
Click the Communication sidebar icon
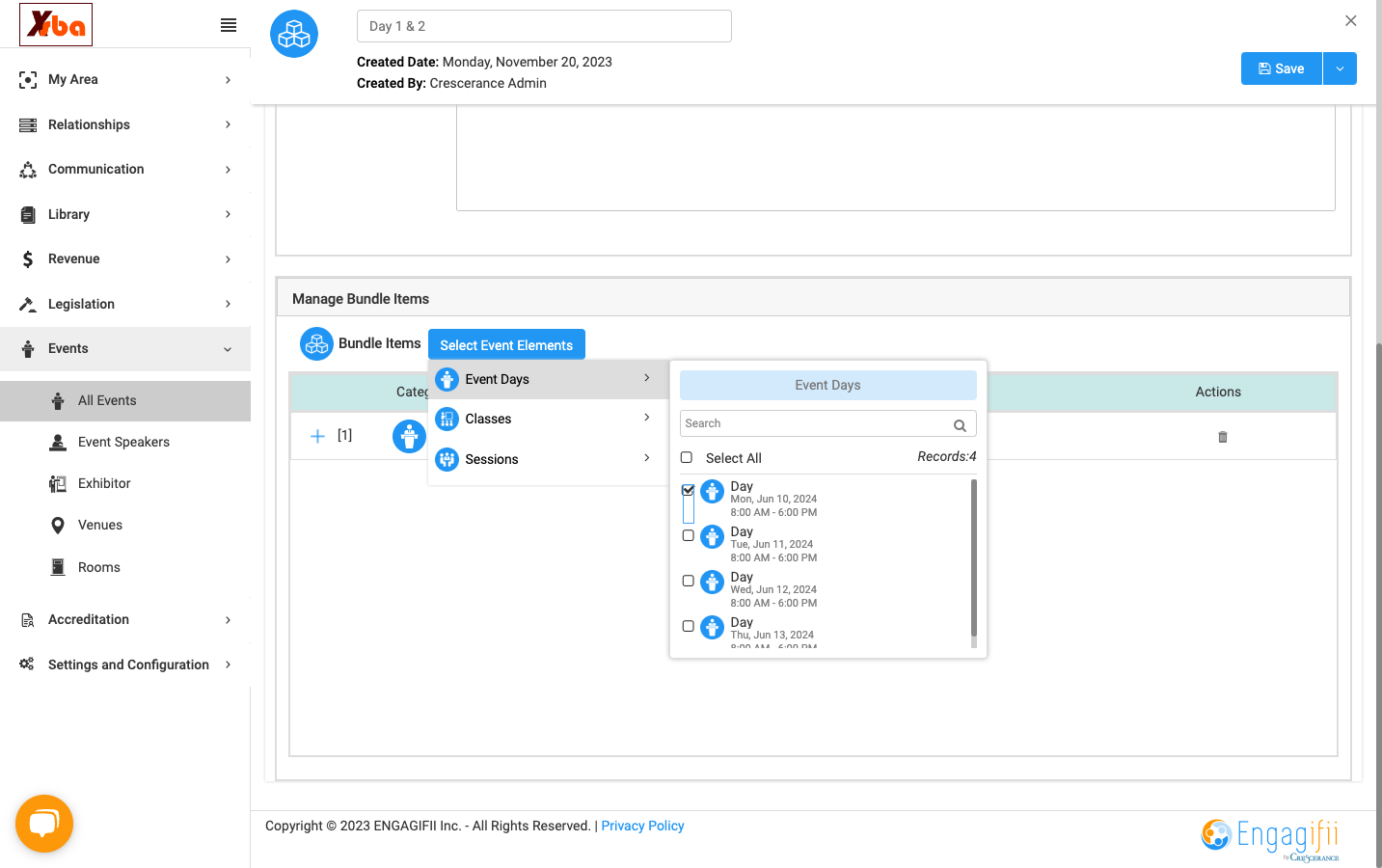click(28, 170)
